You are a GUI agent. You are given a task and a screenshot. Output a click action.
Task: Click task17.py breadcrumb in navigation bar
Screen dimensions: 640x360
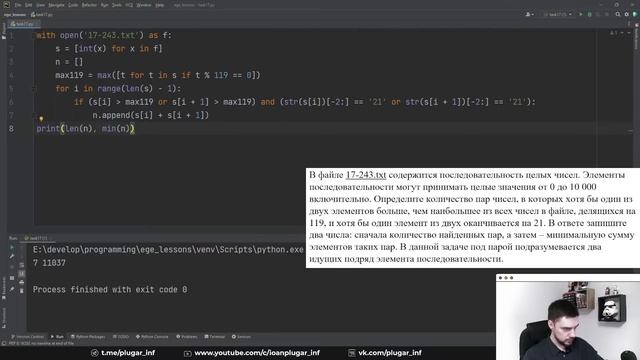pos(42,15)
